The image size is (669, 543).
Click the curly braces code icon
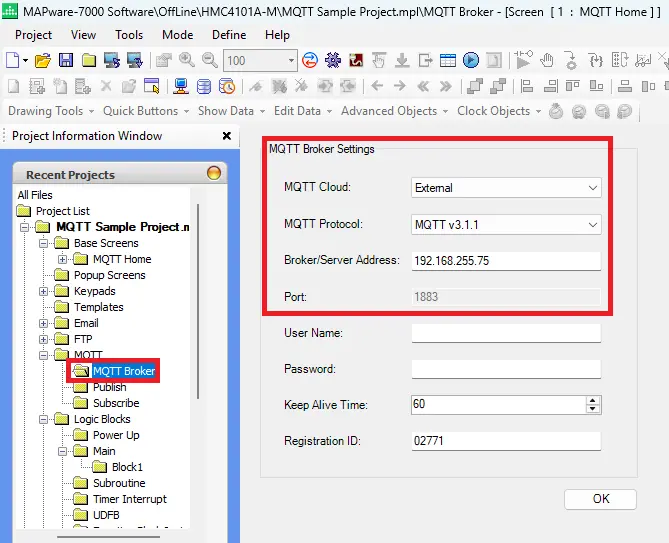coord(596,60)
